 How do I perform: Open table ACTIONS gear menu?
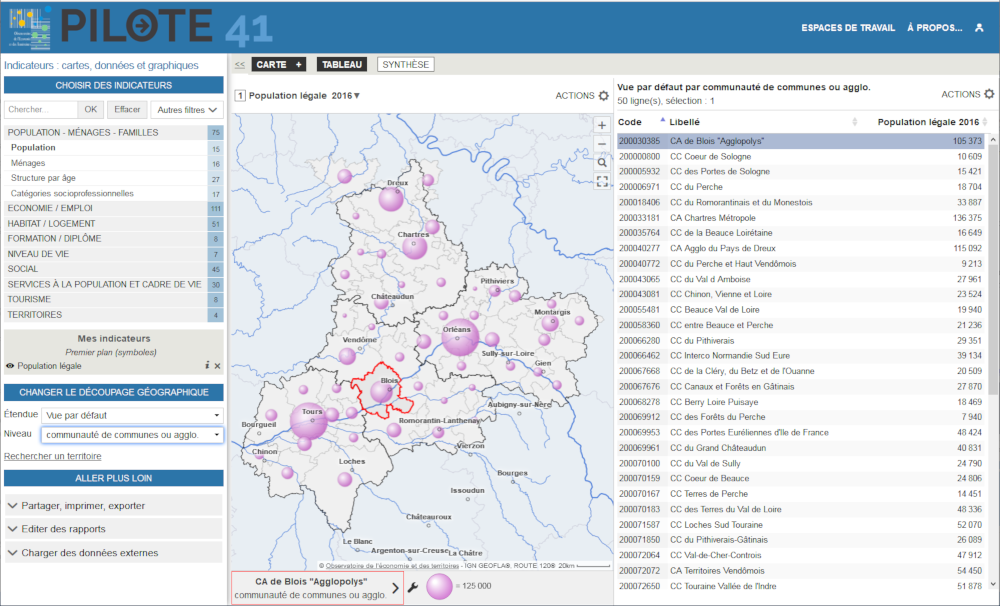click(x=989, y=94)
